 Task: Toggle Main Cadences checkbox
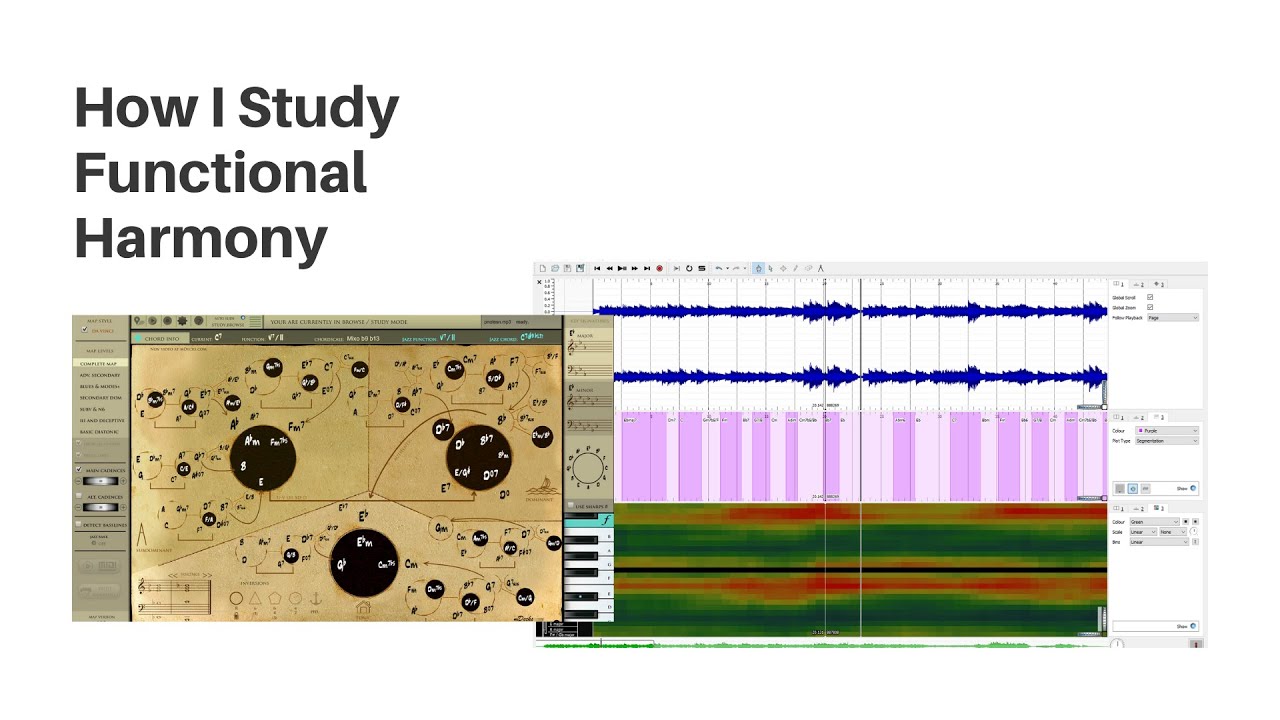78,469
